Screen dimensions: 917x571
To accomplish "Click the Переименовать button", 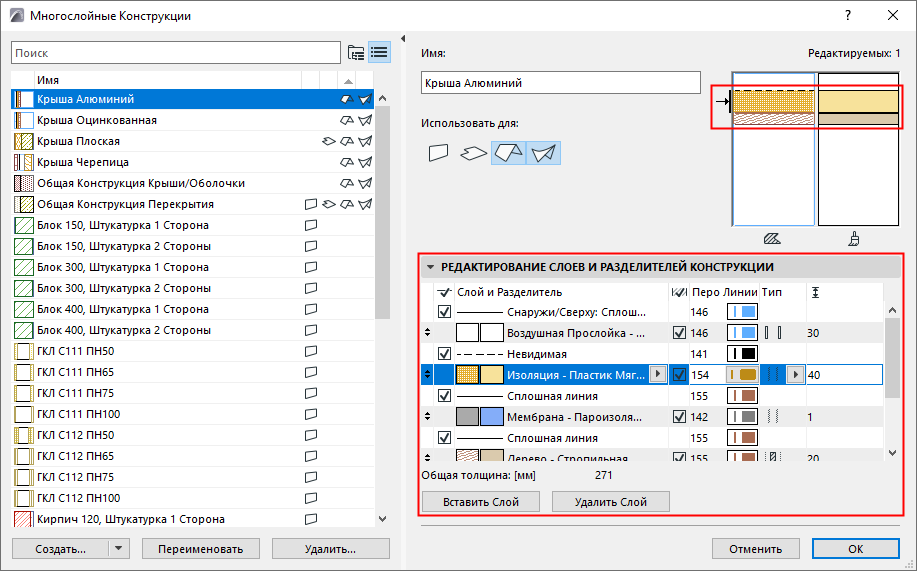I will 201,549.
